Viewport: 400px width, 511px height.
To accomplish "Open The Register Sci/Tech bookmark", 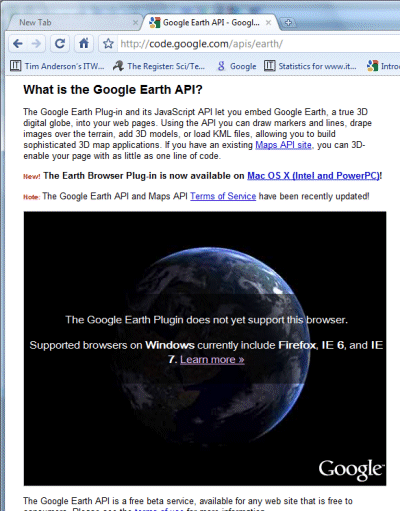I will coord(159,66).
